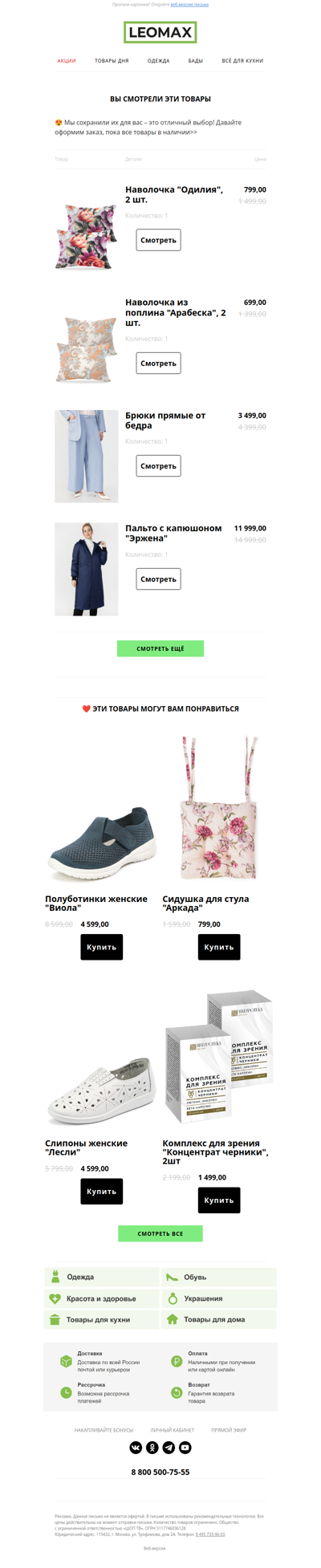Open the Пальто Эржена product image
Image resolution: width=321 pixels, height=1568 pixels.
pos(87,570)
